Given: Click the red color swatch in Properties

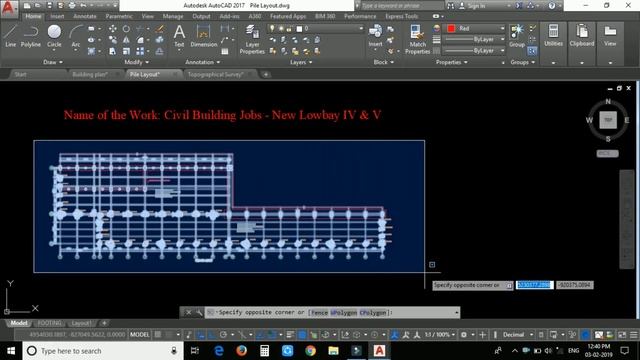Looking at the screenshot, I should tap(451, 29).
